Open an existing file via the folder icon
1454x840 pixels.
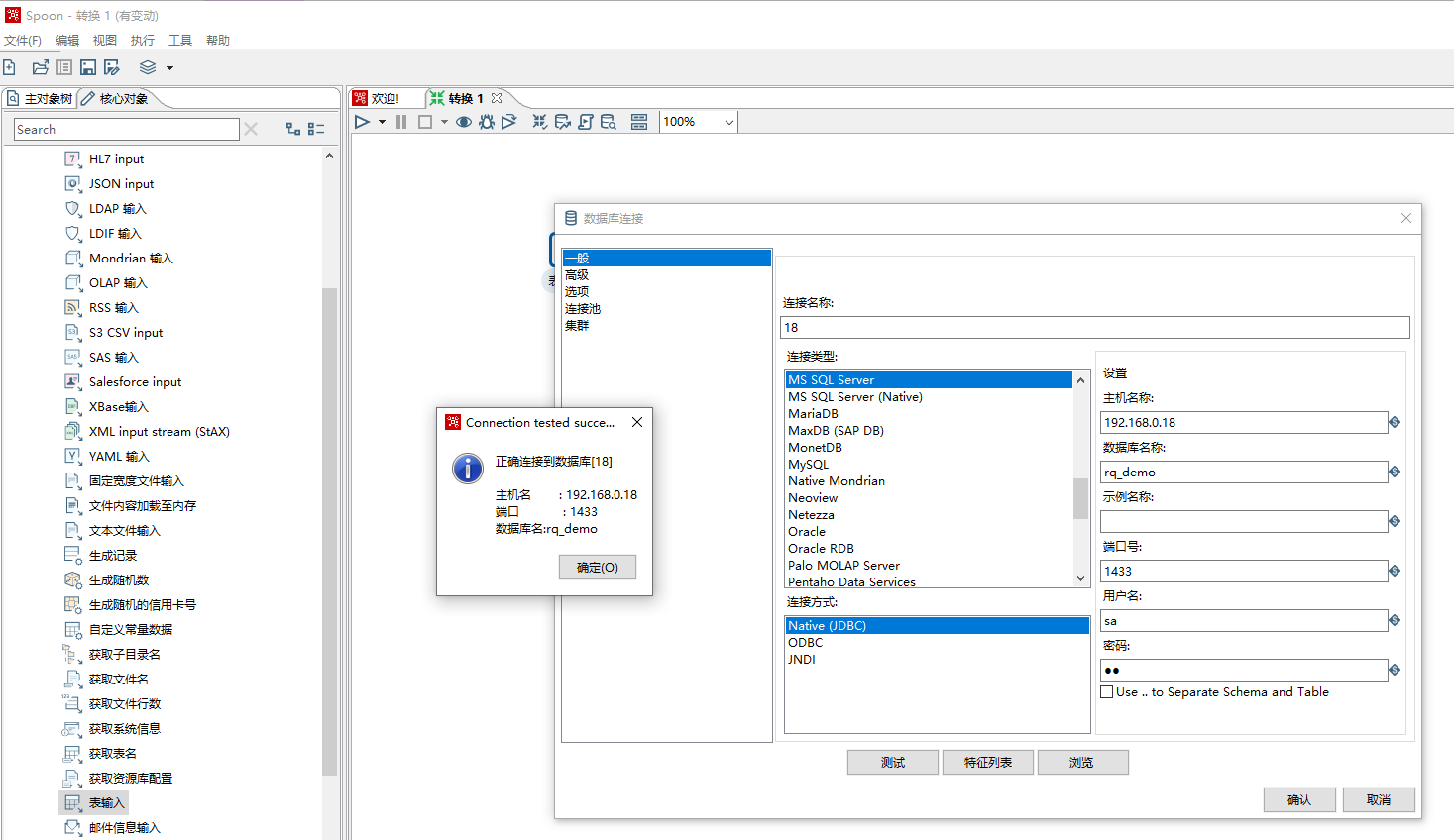(x=41, y=67)
